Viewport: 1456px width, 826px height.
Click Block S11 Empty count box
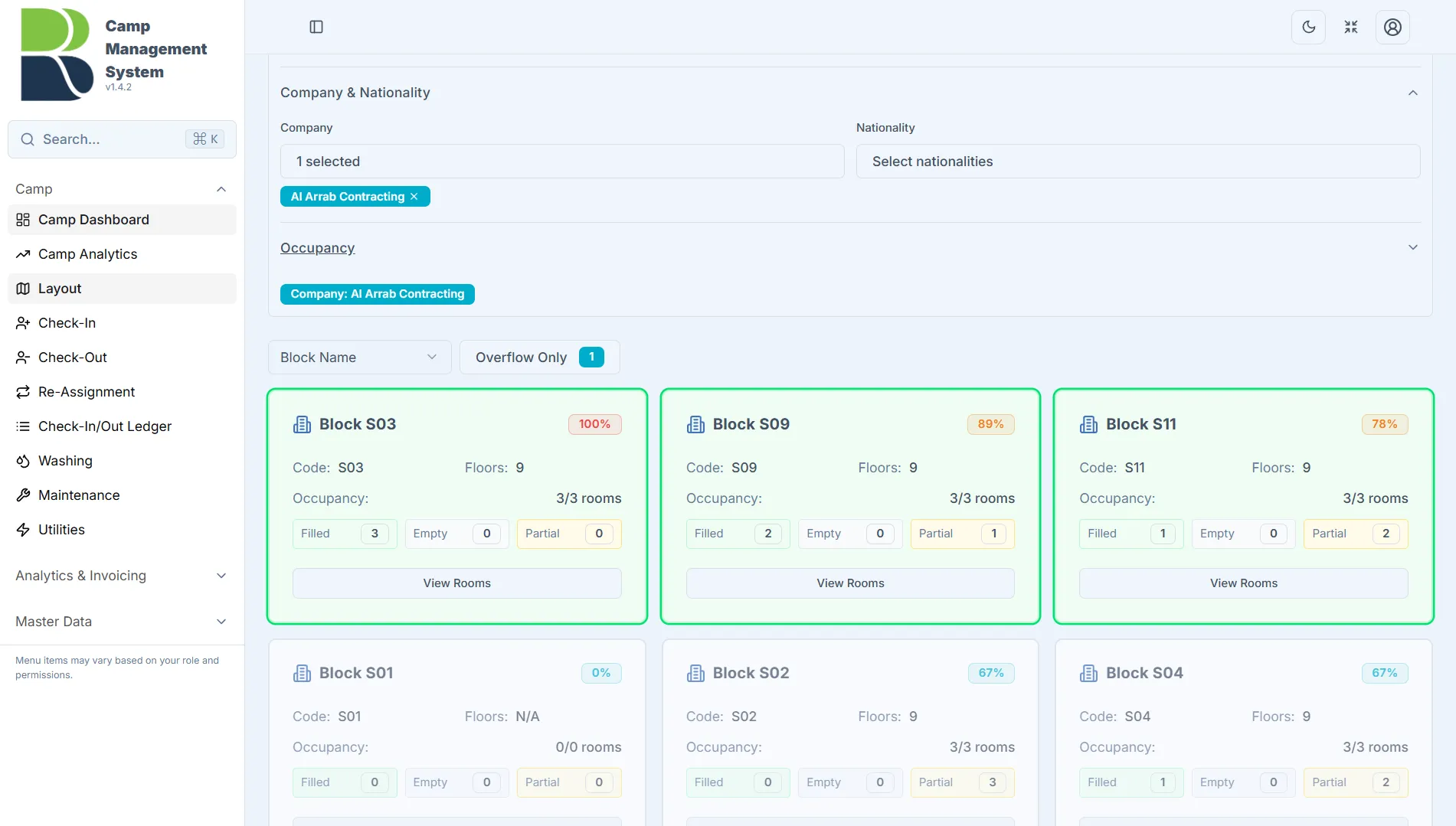[1244, 534]
